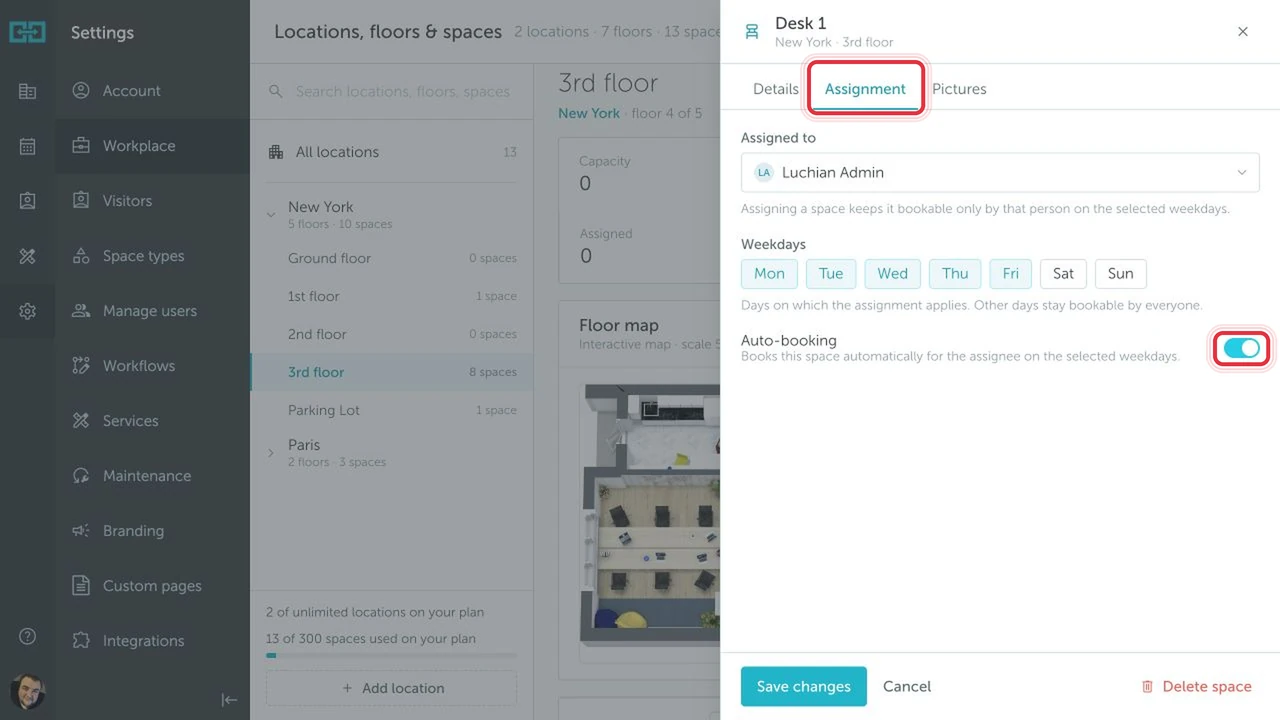Switch to the Details tab
This screenshot has width=1280, height=720.
(x=776, y=89)
